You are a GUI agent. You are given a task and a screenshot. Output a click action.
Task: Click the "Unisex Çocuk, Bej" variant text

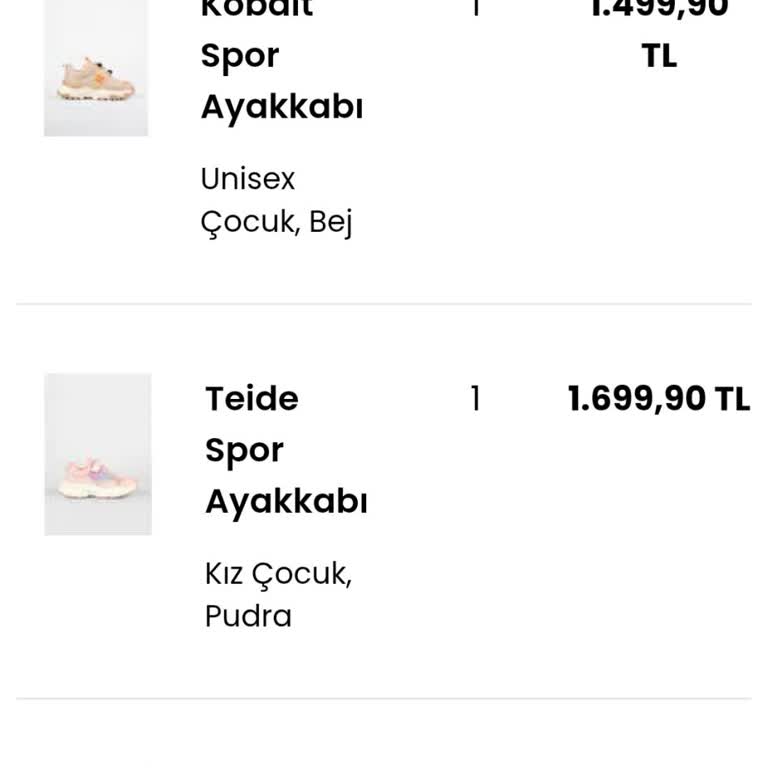[x=276, y=200]
